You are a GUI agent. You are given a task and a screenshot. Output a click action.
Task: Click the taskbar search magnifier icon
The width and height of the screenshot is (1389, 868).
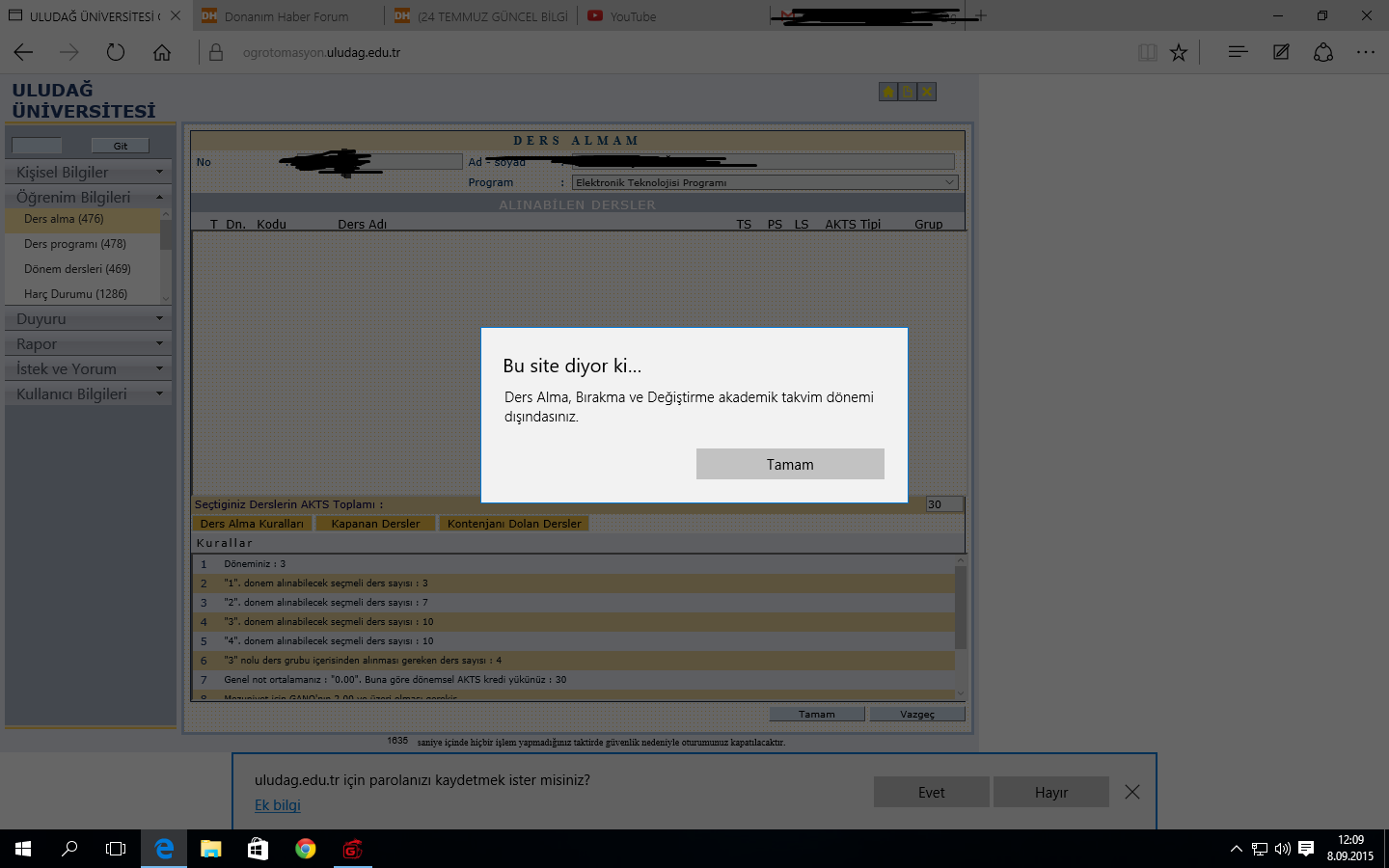[x=69, y=849]
